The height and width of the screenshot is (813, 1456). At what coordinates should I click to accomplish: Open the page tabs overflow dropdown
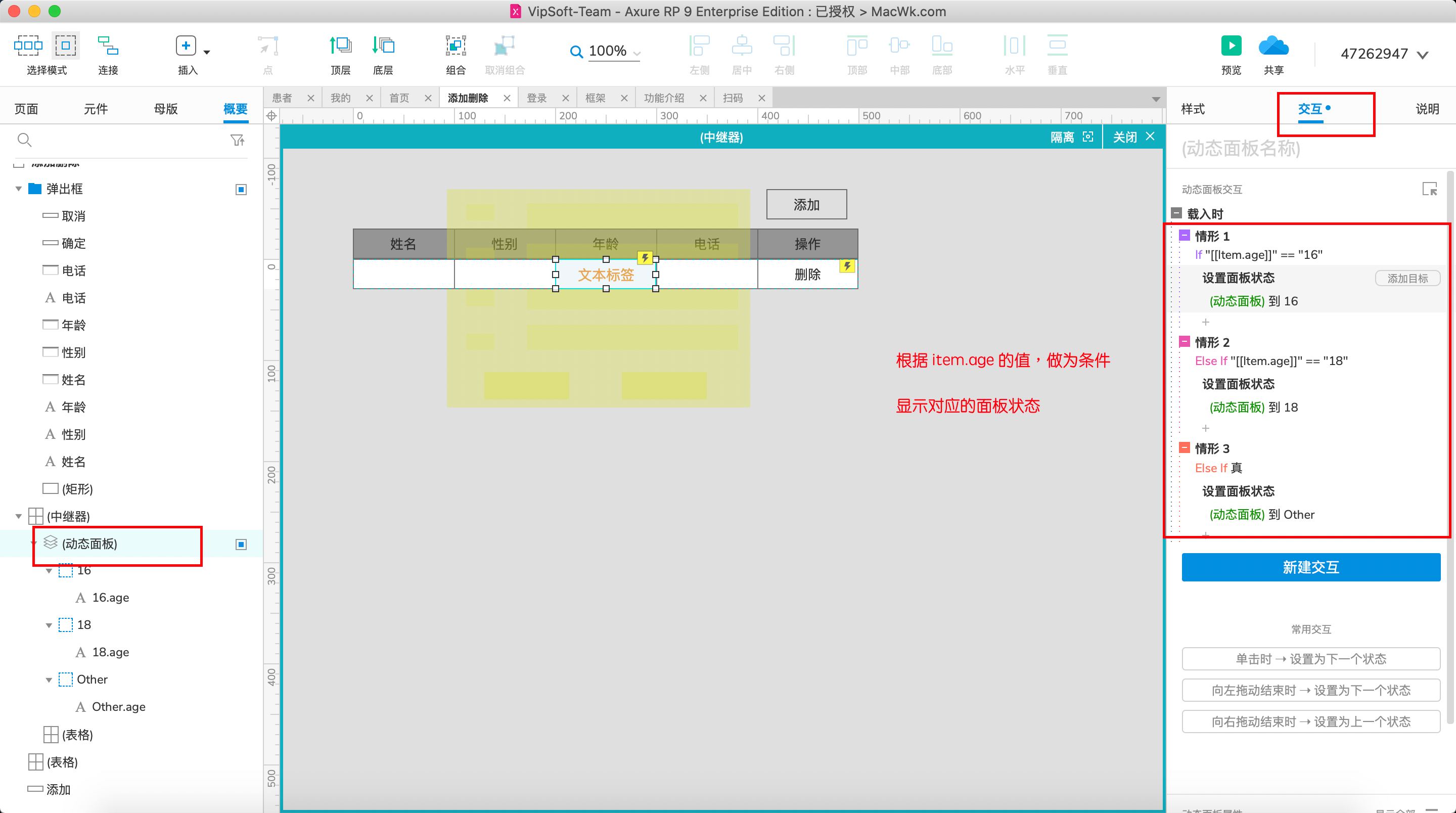[x=1156, y=99]
